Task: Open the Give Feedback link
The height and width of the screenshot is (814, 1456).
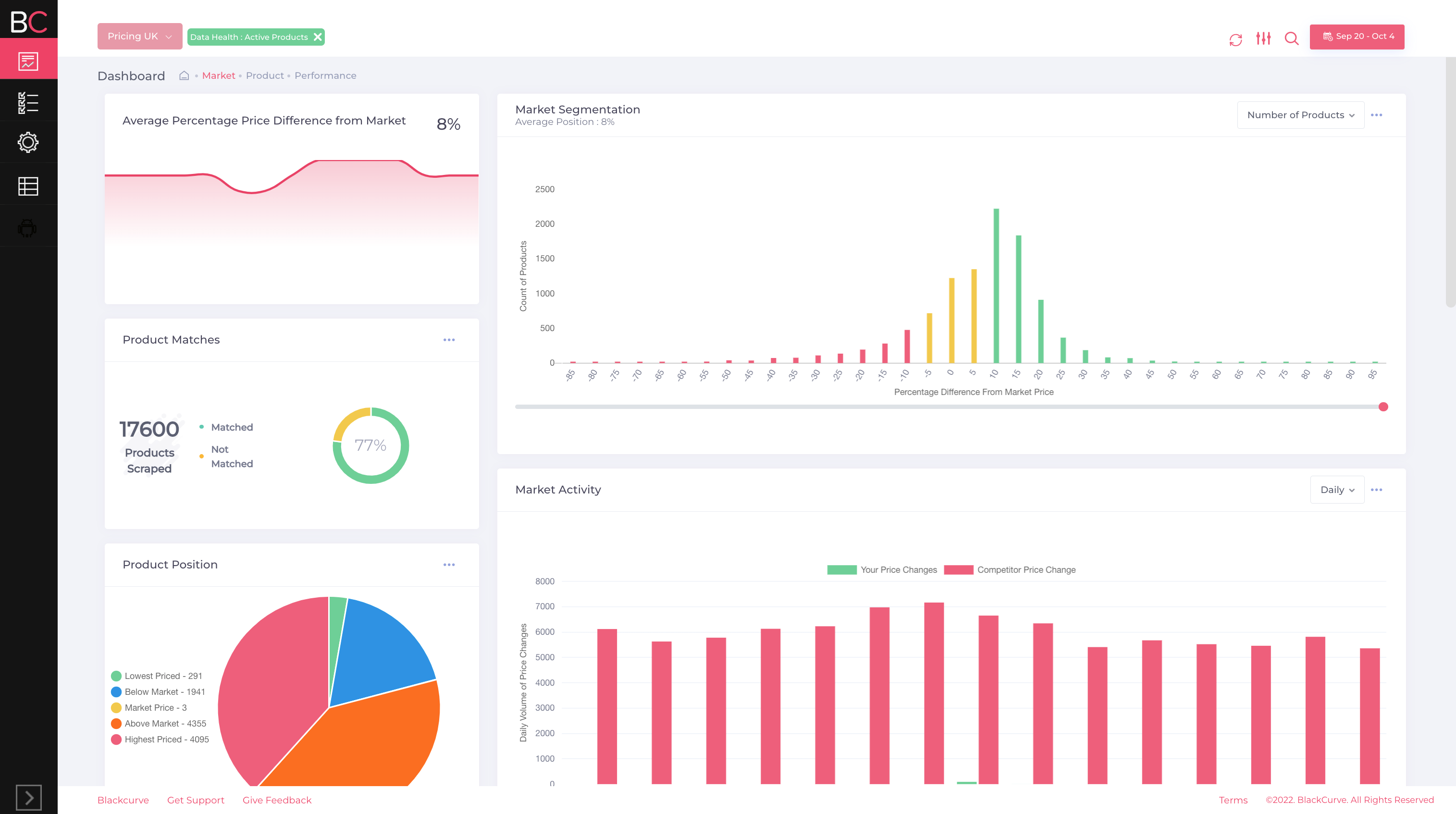Action: pyautogui.click(x=277, y=800)
